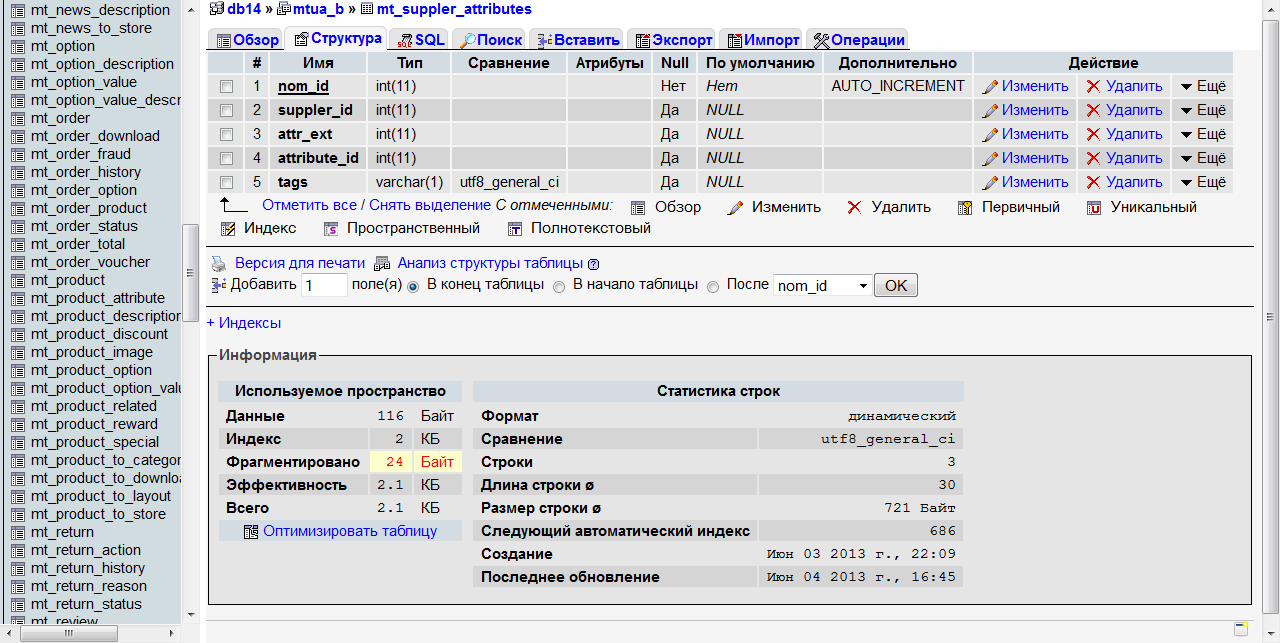
Task: Open mt_order_history table in sidebar
Action: [86, 172]
